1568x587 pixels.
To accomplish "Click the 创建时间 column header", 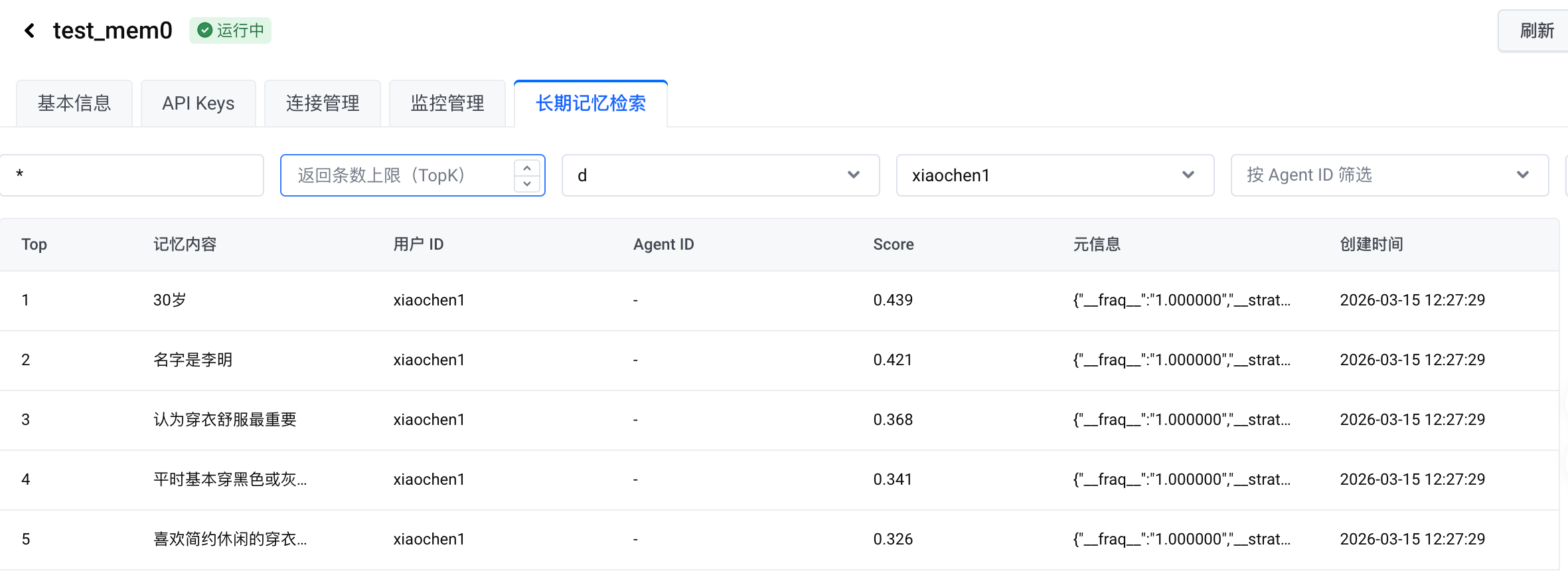I will tap(1371, 244).
